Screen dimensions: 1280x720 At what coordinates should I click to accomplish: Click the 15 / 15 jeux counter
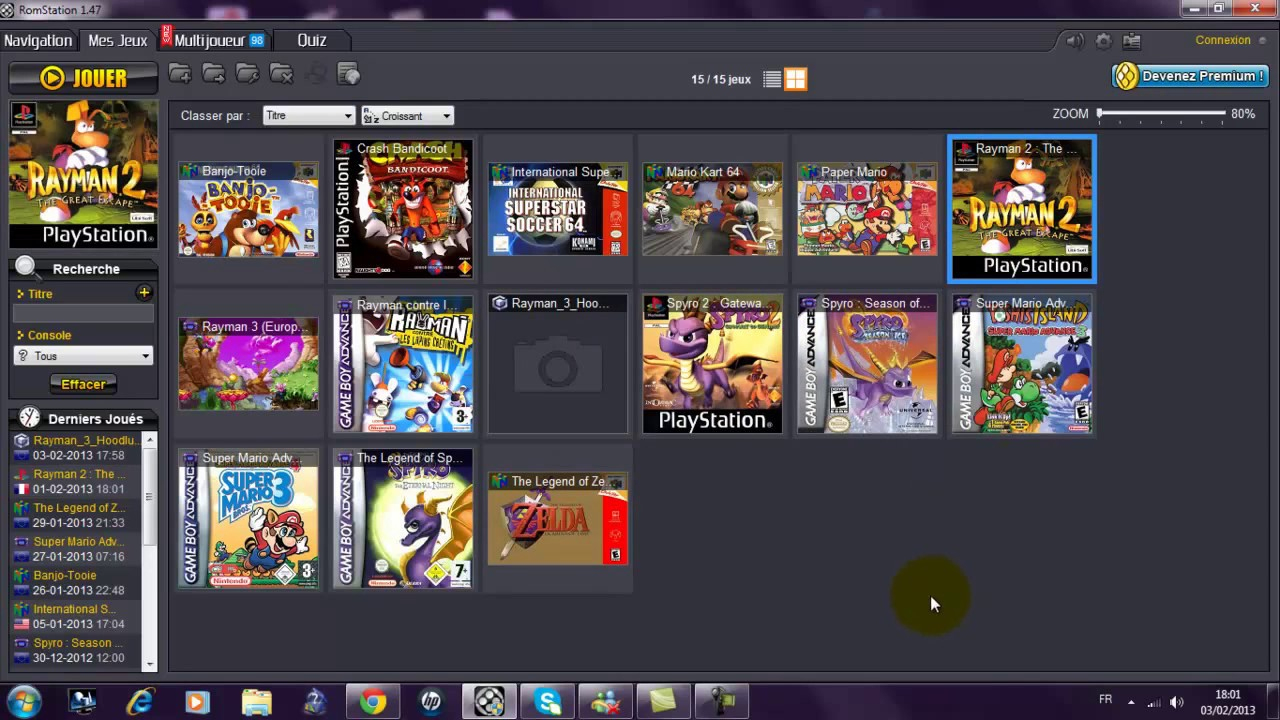click(721, 79)
